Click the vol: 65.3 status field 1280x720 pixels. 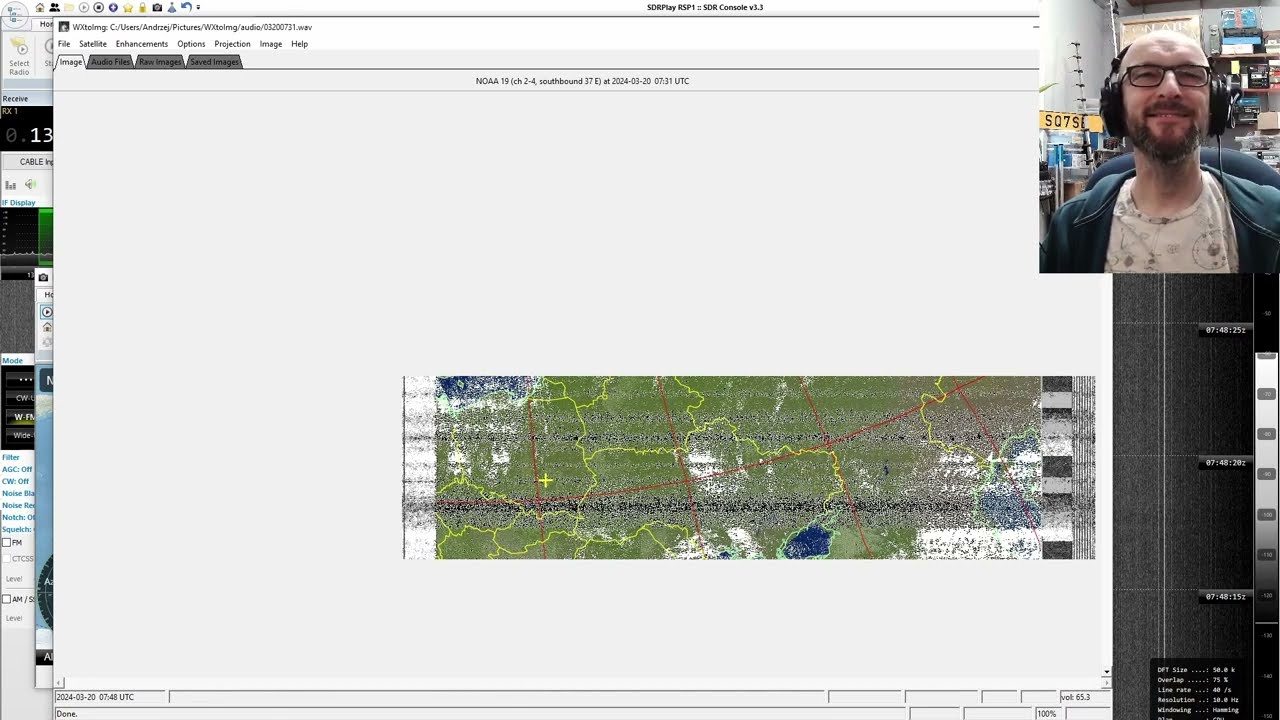[x=1083, y=697]
